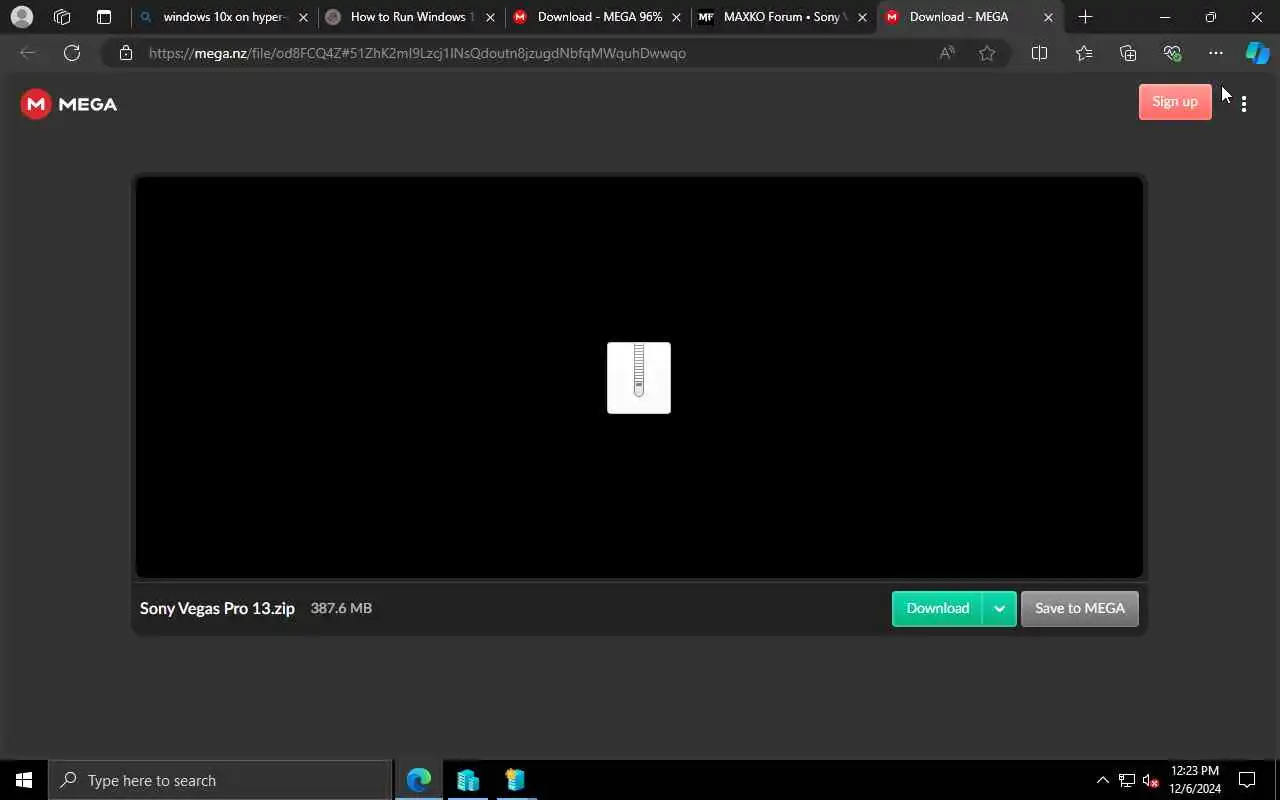Viewport: 1280px width, 800px height.
Task: Refresh the current page
Action: [x=72, y=53]
